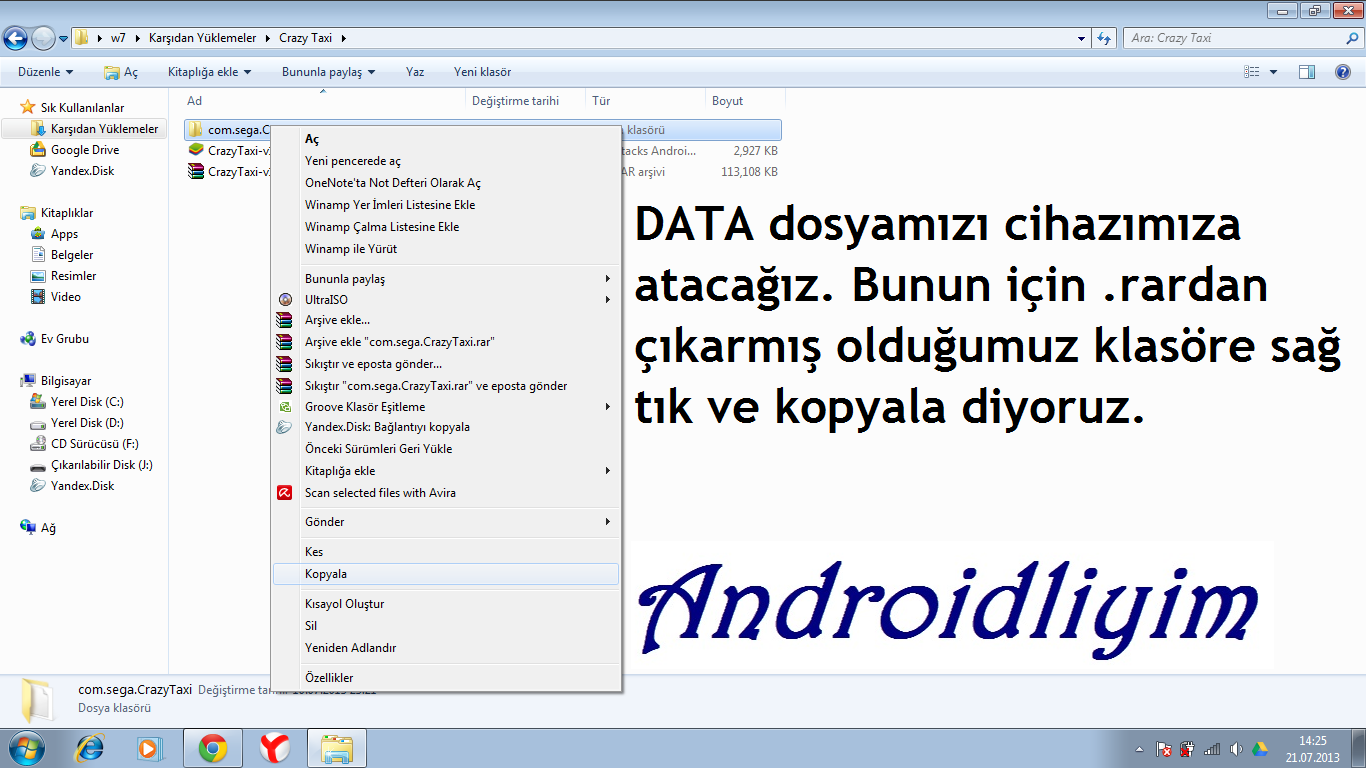The width and height of the screenshot is (1366, 768).
Task: Click the address bar refresh button
Action: tap(1104, 38)
